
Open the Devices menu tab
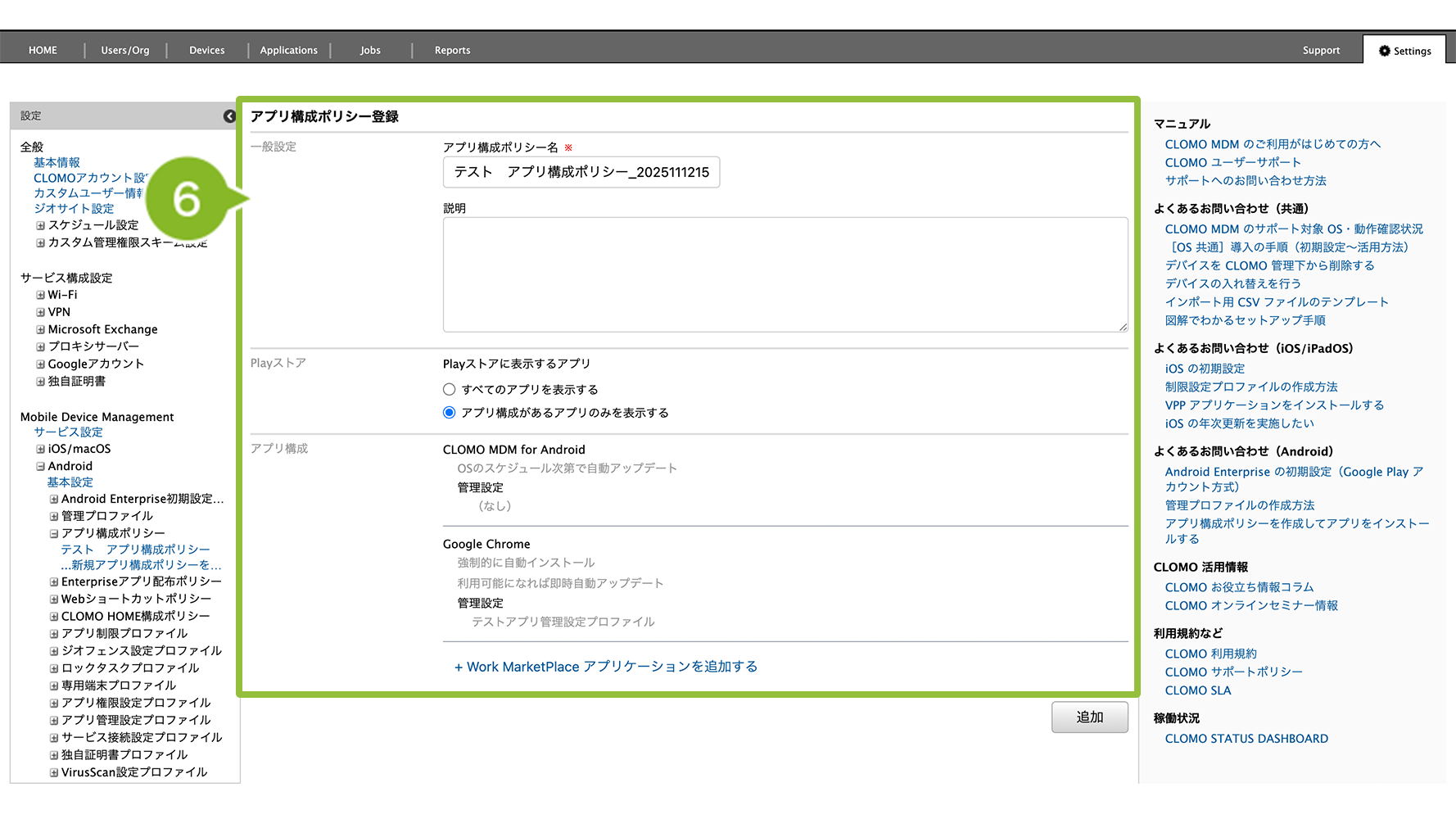click(206, 51)
